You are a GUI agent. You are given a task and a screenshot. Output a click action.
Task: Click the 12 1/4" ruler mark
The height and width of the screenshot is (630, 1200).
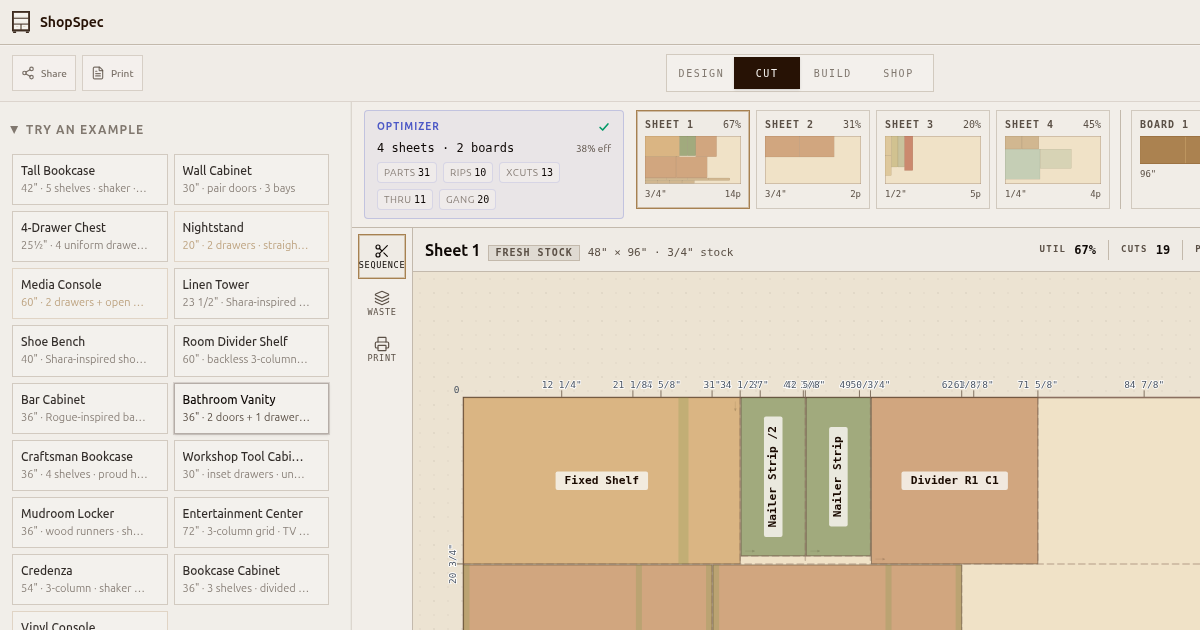click(561, 385)
